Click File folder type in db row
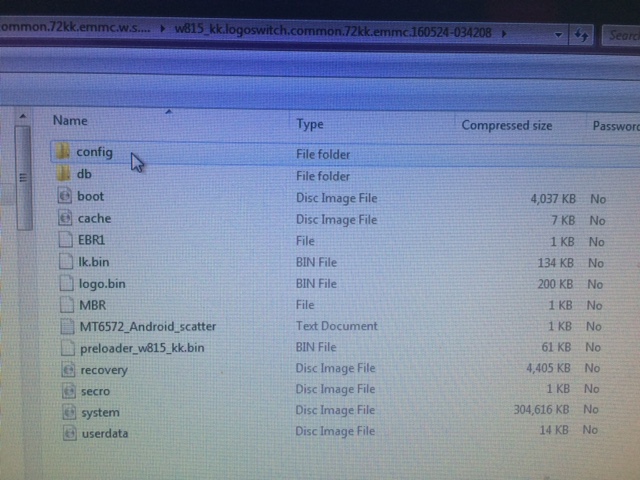The height and width of the screenshot is (480, 640). point(323,177)
